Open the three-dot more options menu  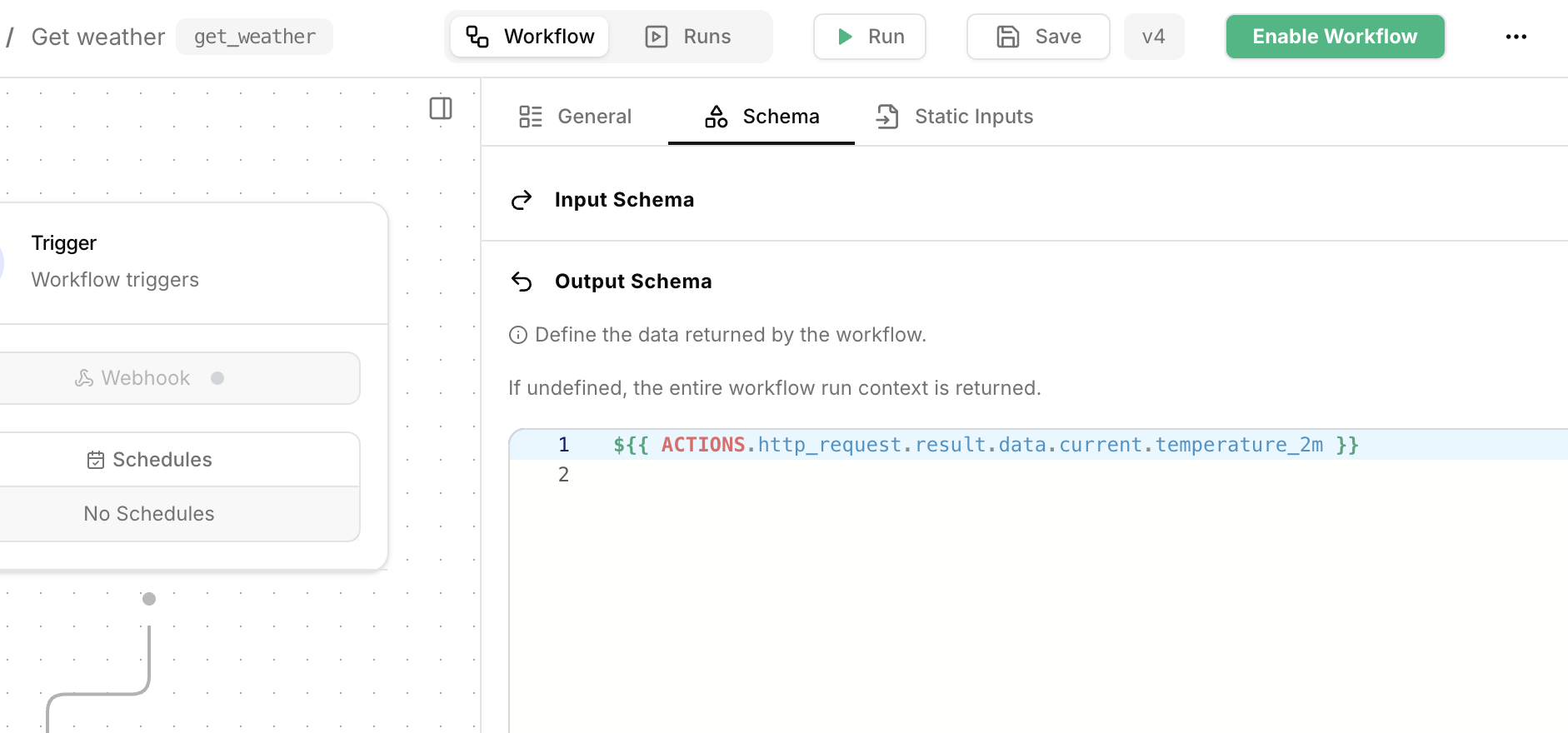1516,37
